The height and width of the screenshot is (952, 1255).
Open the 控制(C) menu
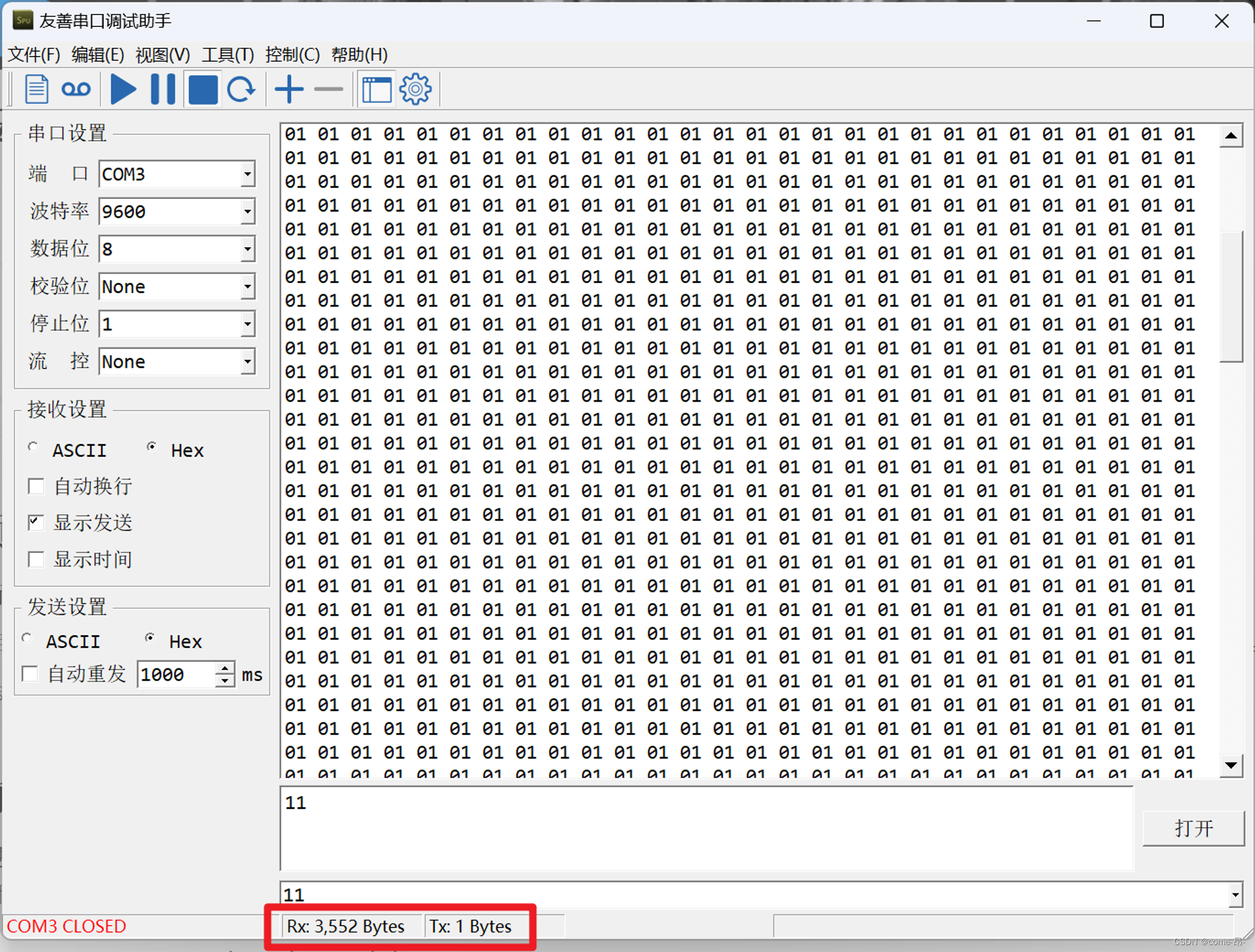pos(292,55)
